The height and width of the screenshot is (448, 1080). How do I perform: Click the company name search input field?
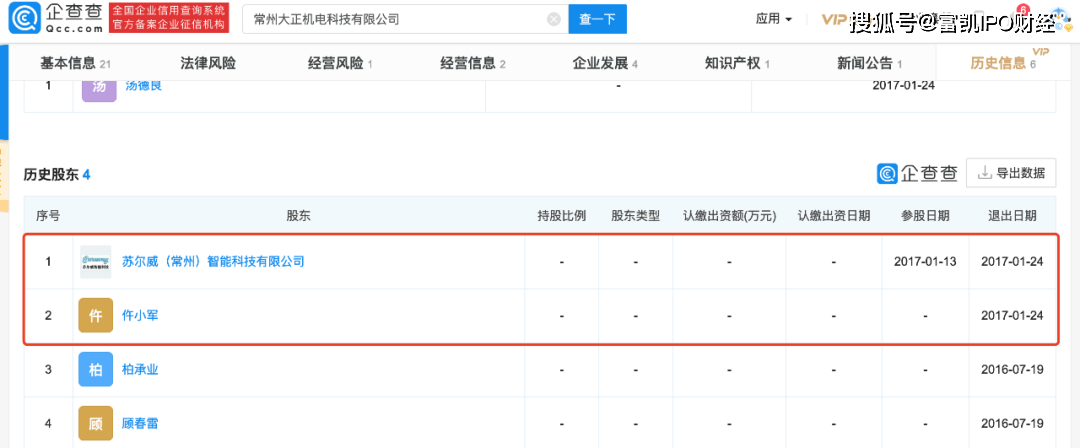tap(395, 19)
